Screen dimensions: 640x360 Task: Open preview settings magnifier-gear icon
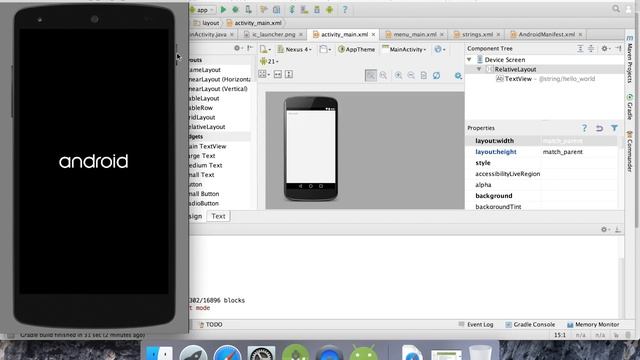point(458,76)
